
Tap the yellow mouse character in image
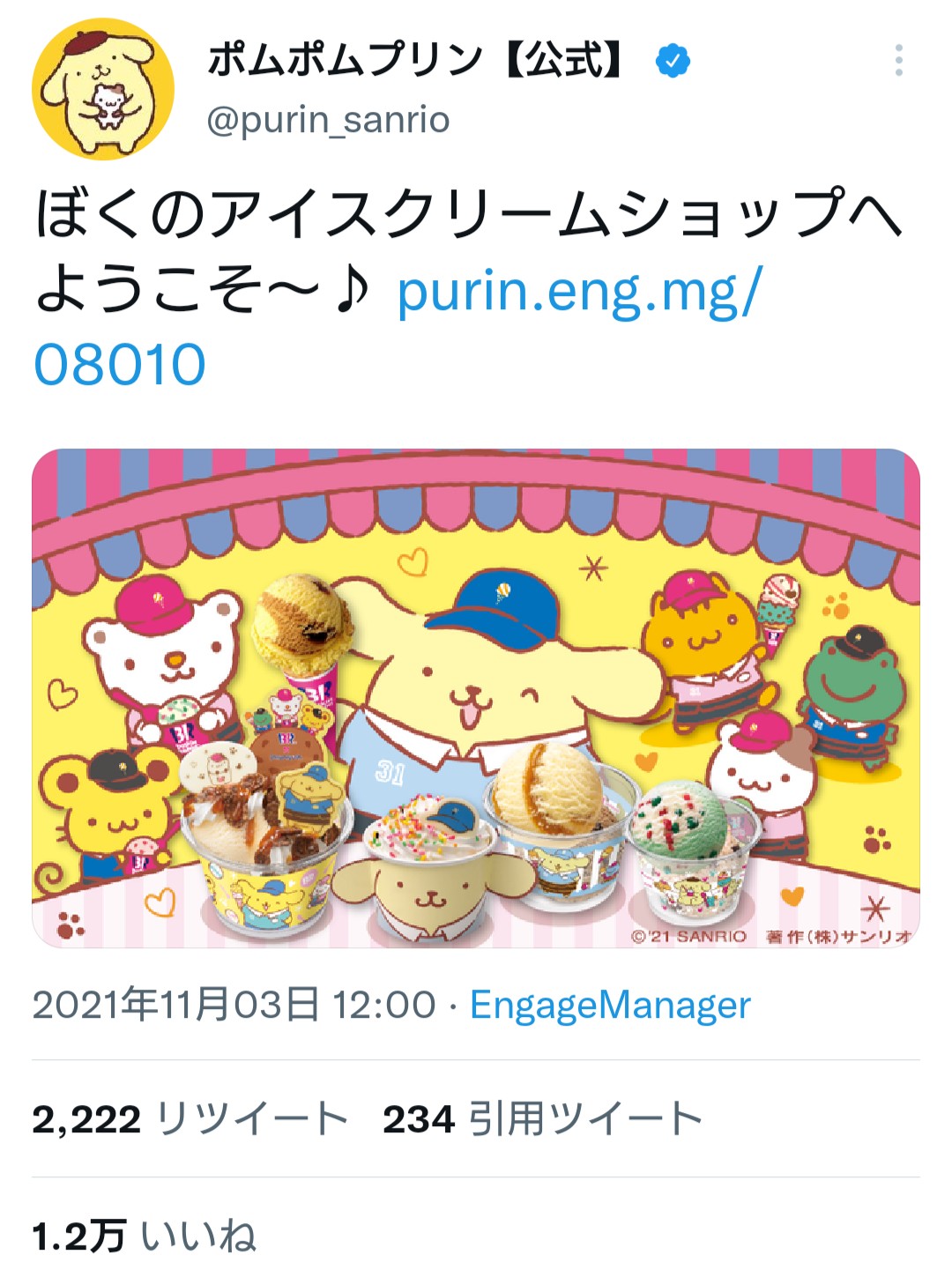tap(101, 815)
